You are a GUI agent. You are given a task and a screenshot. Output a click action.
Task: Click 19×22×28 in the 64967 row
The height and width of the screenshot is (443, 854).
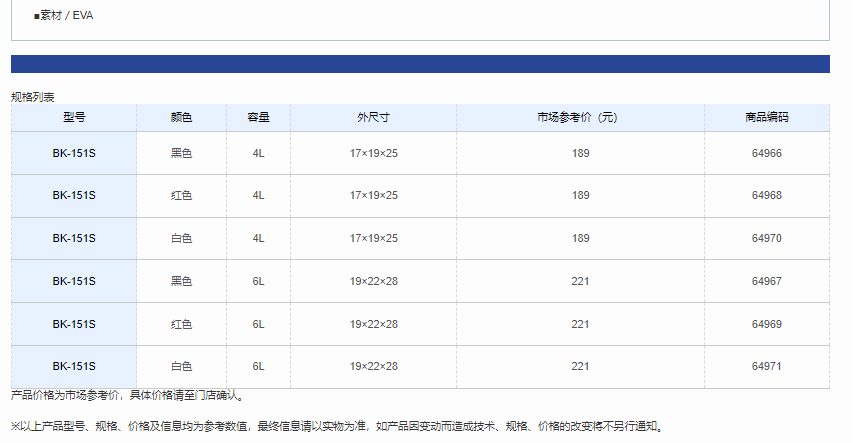point(374,281)
